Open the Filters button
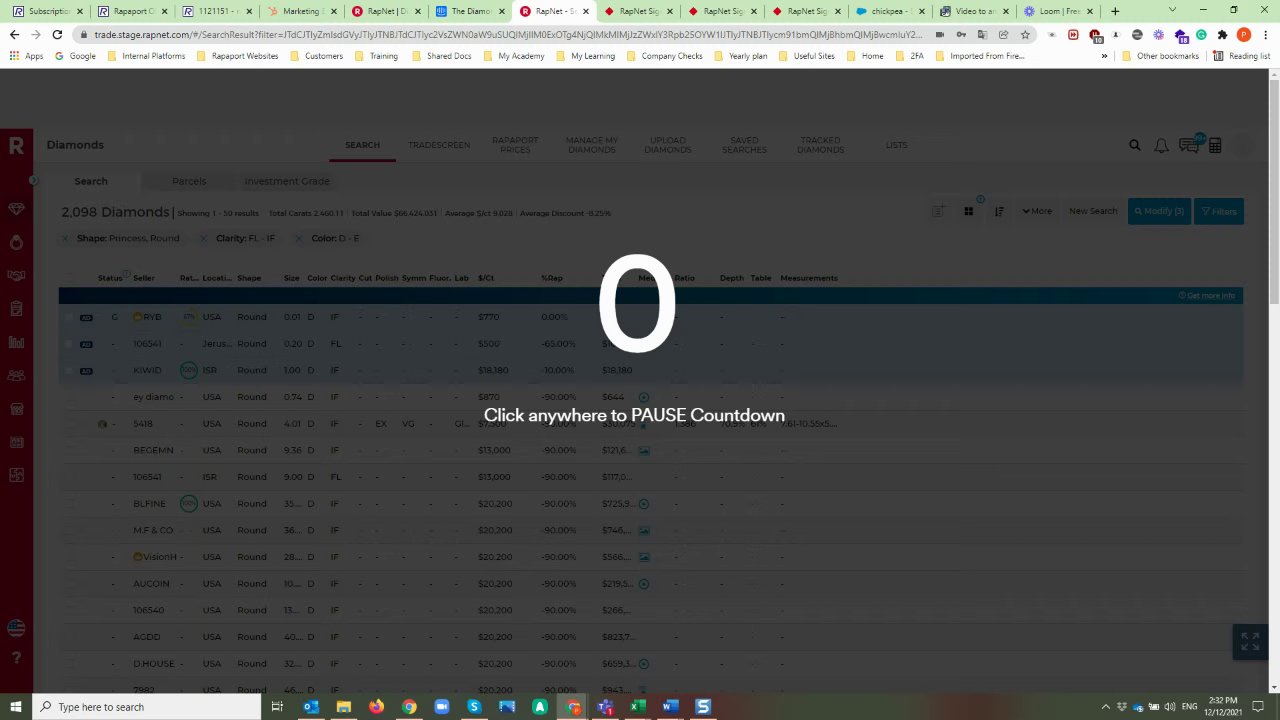 tap(1219, 211)
